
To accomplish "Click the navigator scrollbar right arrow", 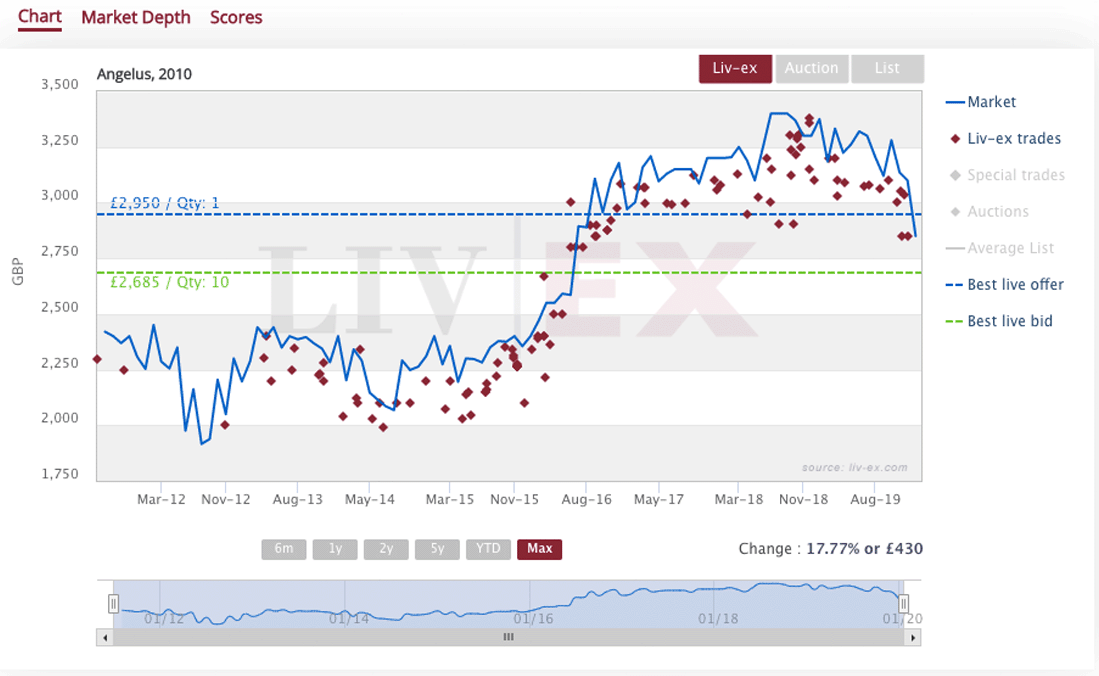I will [x=913, y=637].
